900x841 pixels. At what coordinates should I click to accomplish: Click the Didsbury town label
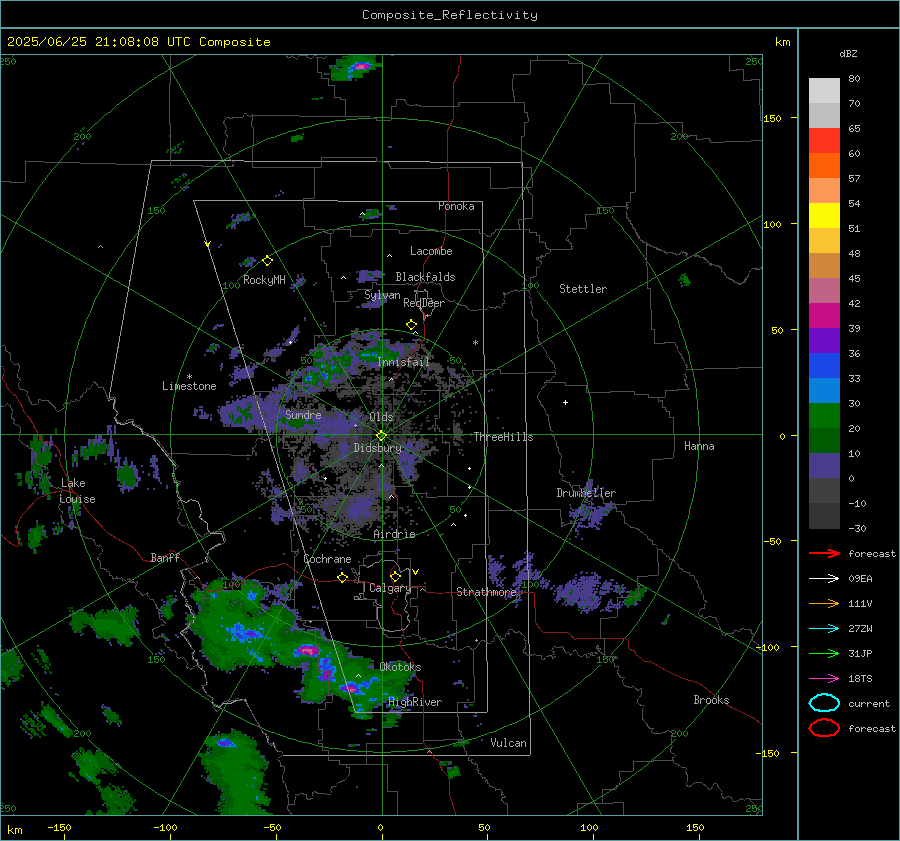(x=377, y=448)
